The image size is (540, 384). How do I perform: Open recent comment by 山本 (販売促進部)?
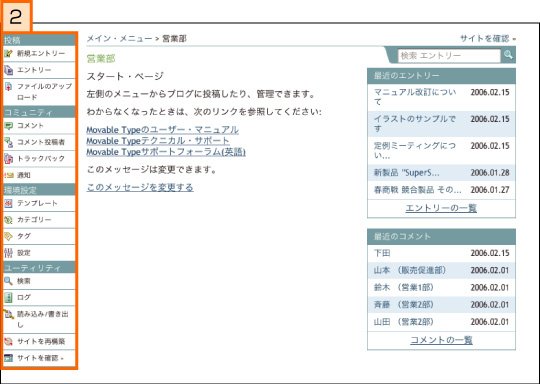(410, 270)
